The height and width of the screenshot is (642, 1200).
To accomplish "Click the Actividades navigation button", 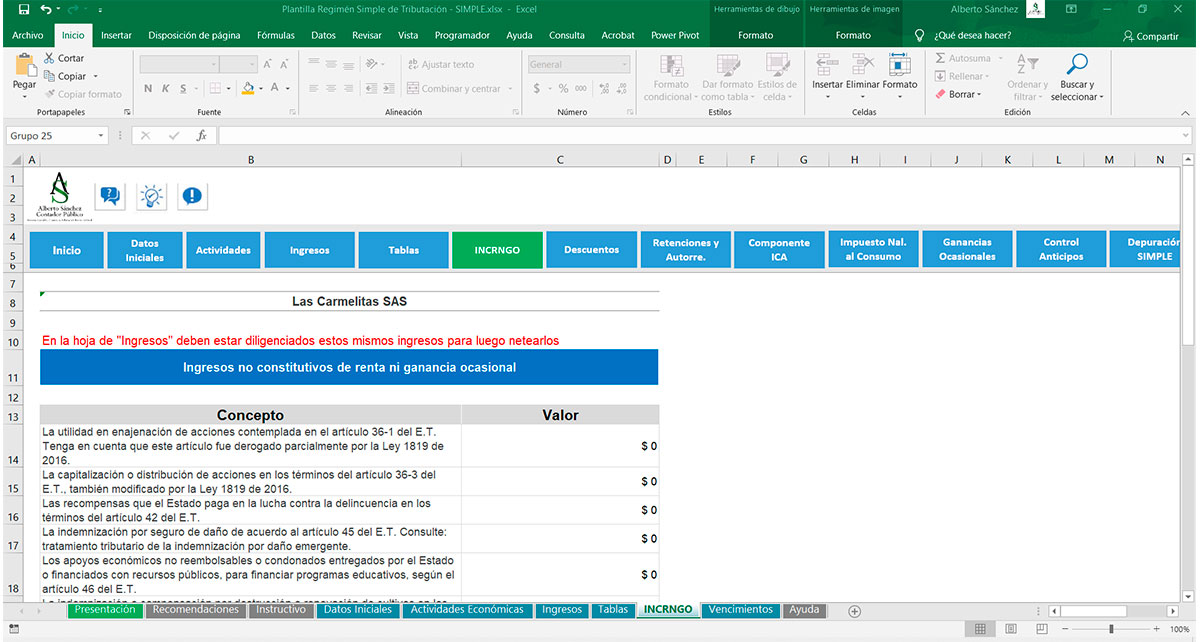I will tap(223, 250).
